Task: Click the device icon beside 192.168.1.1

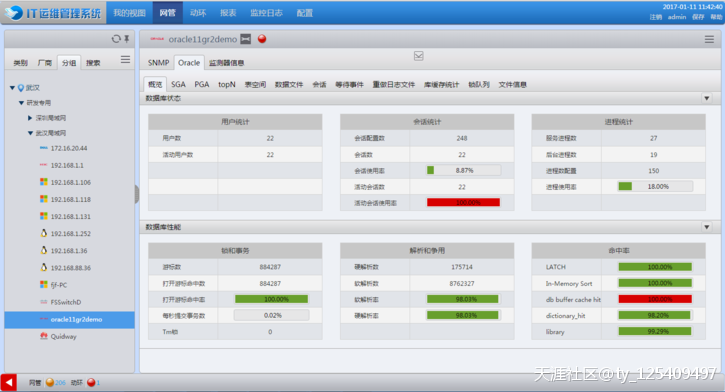Action: click(43, 165)
